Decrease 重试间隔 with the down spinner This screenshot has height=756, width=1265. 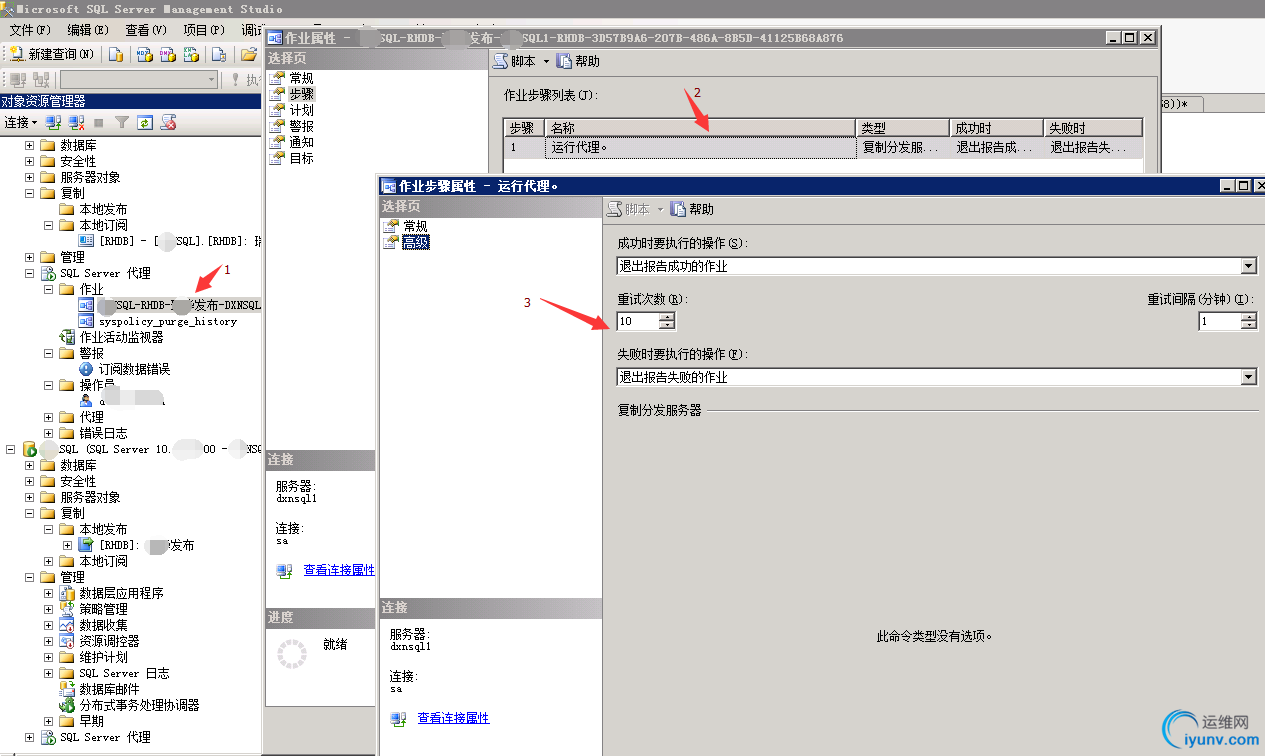[x=1248, y=325]
